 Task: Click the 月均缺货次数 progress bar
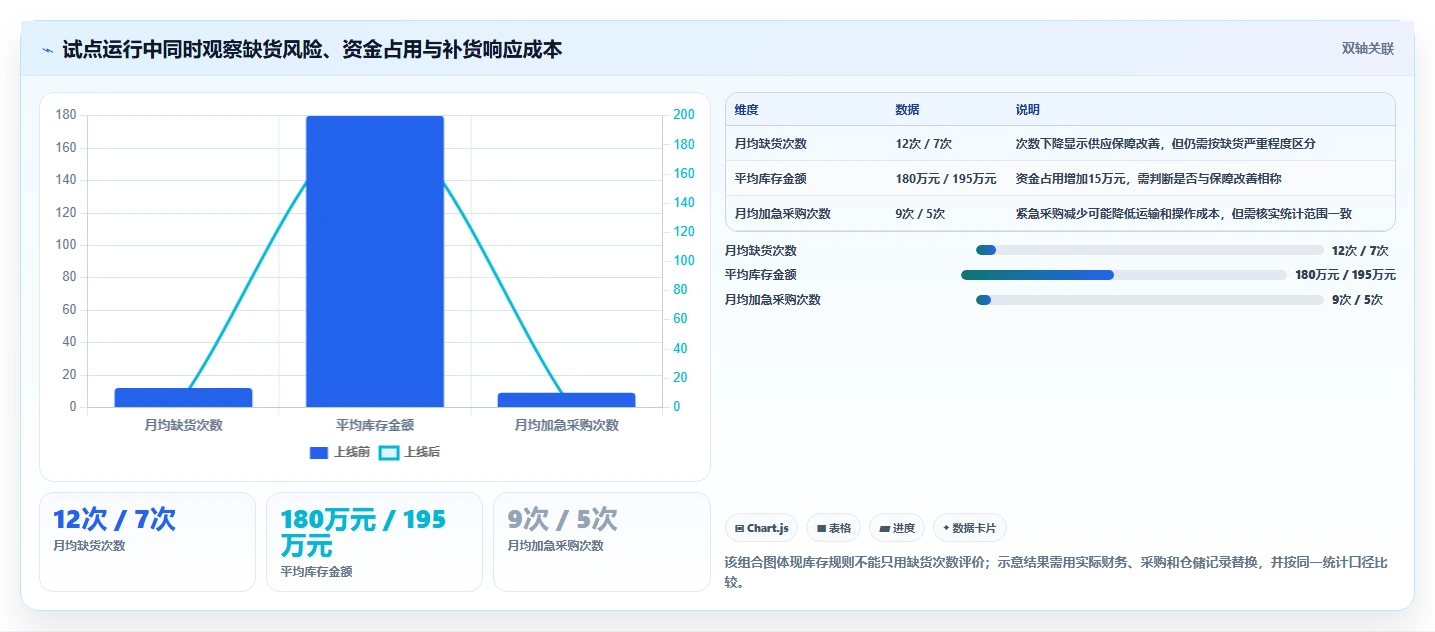click(1149, 250)
